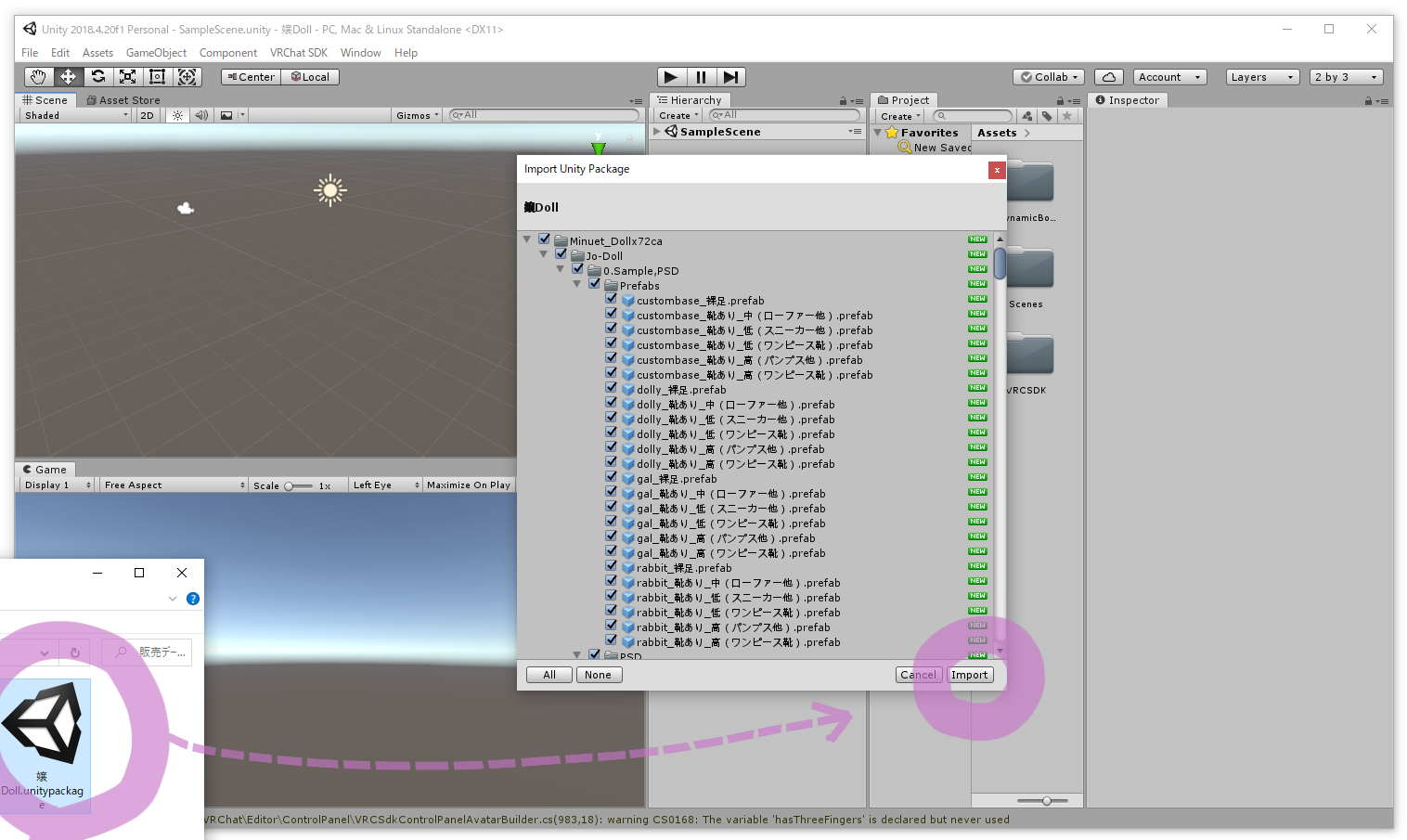Uncheck Jo-Doll folder checkbox
The width and height of the screenshot is (1407, 840).
(562, 253)
